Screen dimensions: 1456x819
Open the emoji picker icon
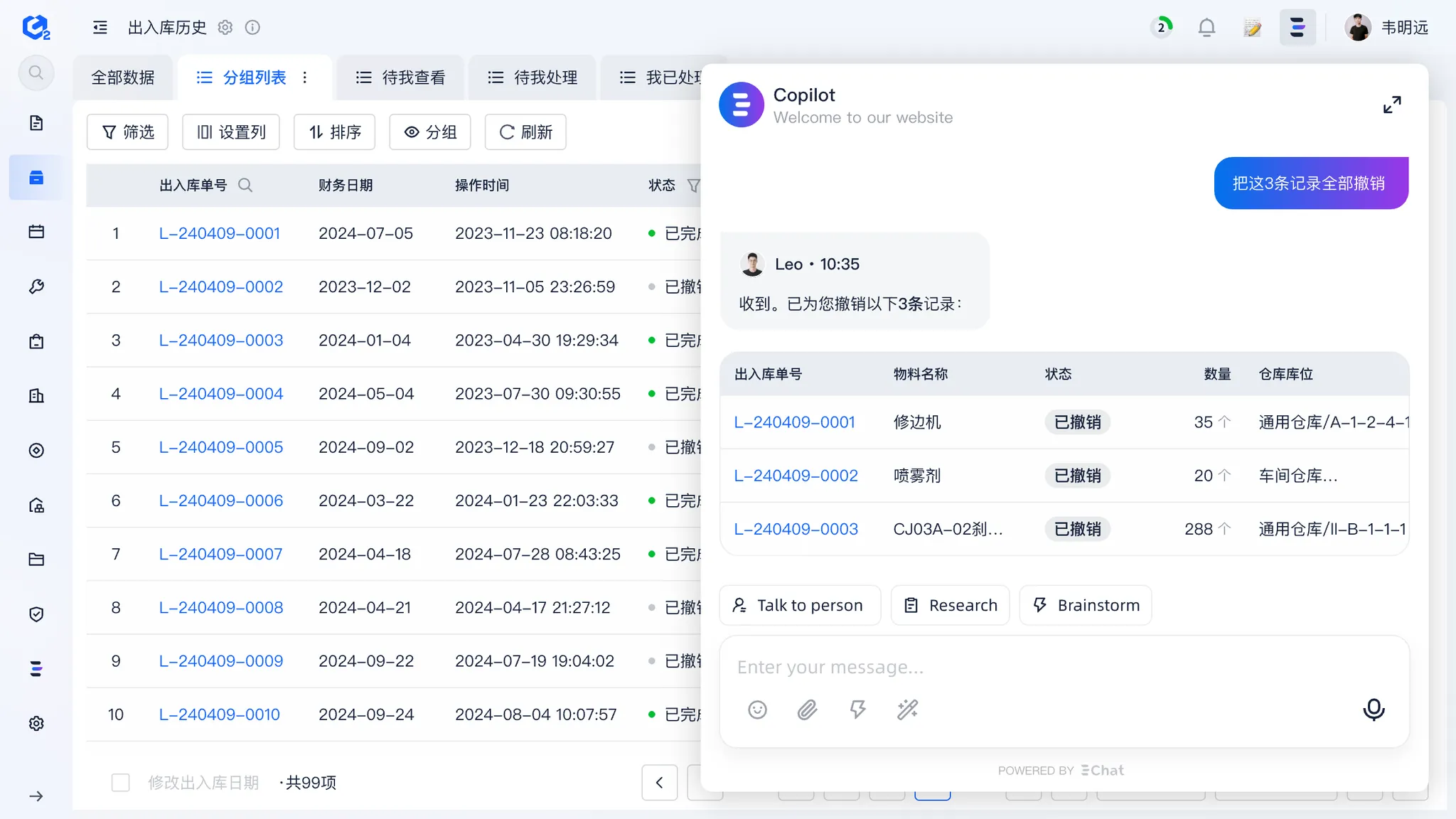pyautogui.click(x=757, y=710)
